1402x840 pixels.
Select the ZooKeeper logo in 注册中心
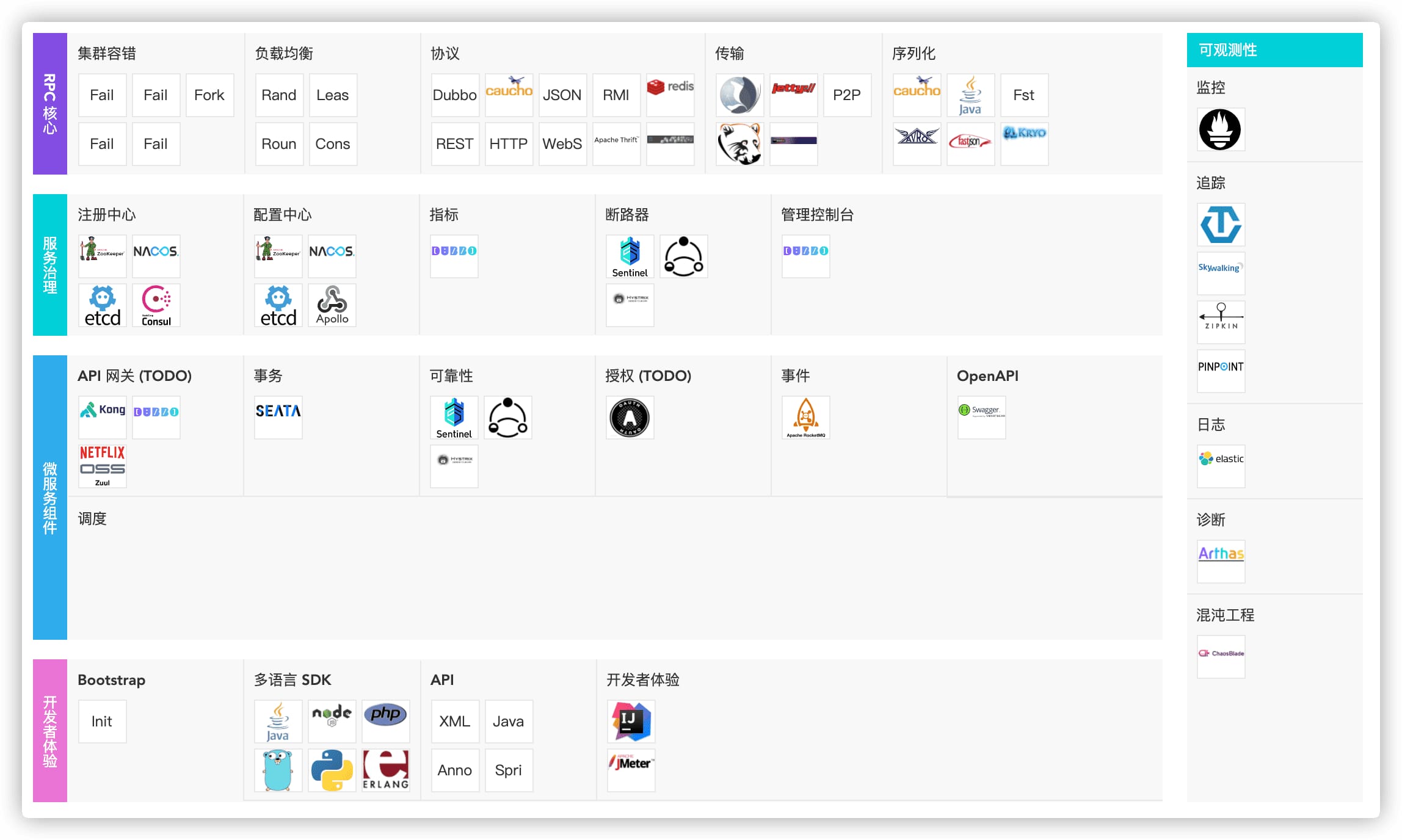tap(103, 256)
